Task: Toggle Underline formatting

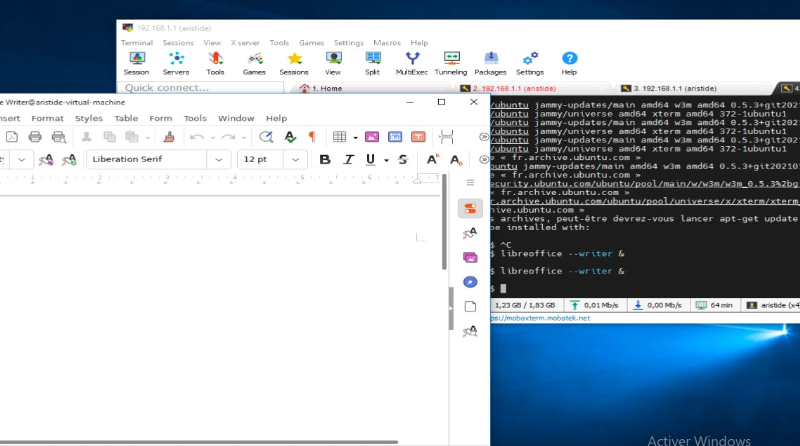Action: click(370, 160)
